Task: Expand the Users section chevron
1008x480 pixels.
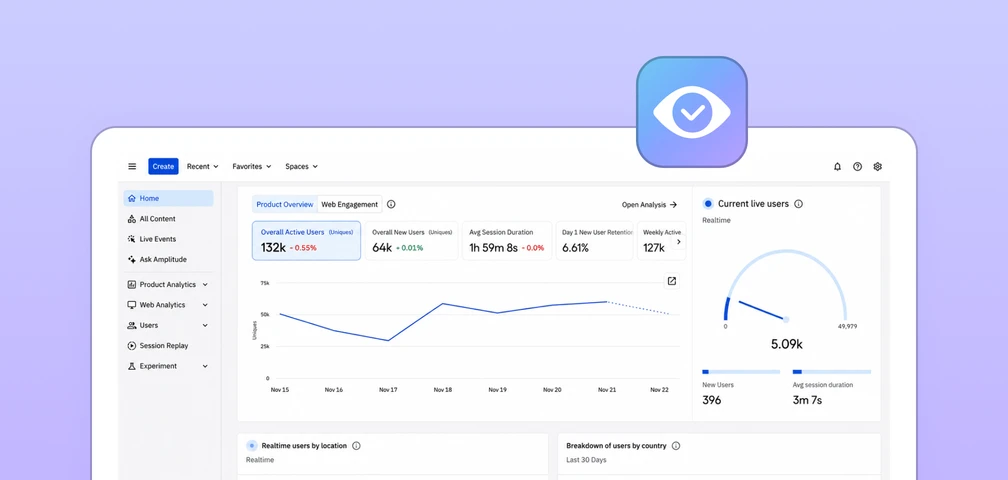Action: tap(205, 325)
